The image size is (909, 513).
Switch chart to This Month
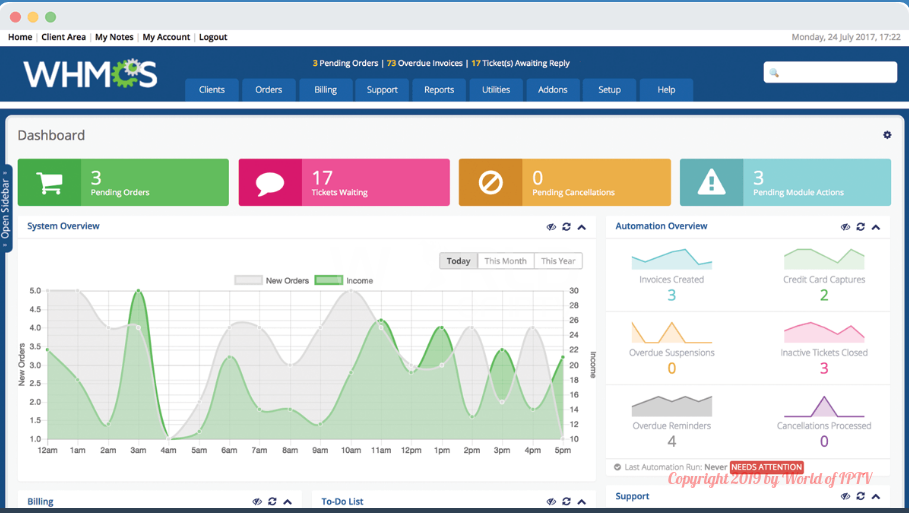point(505,261)
